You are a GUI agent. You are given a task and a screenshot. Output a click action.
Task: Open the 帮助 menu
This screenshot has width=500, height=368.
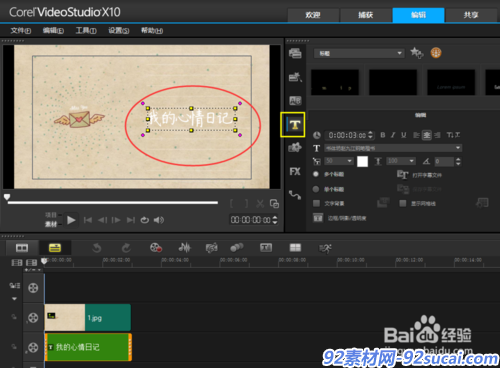(x=152, y=31)
